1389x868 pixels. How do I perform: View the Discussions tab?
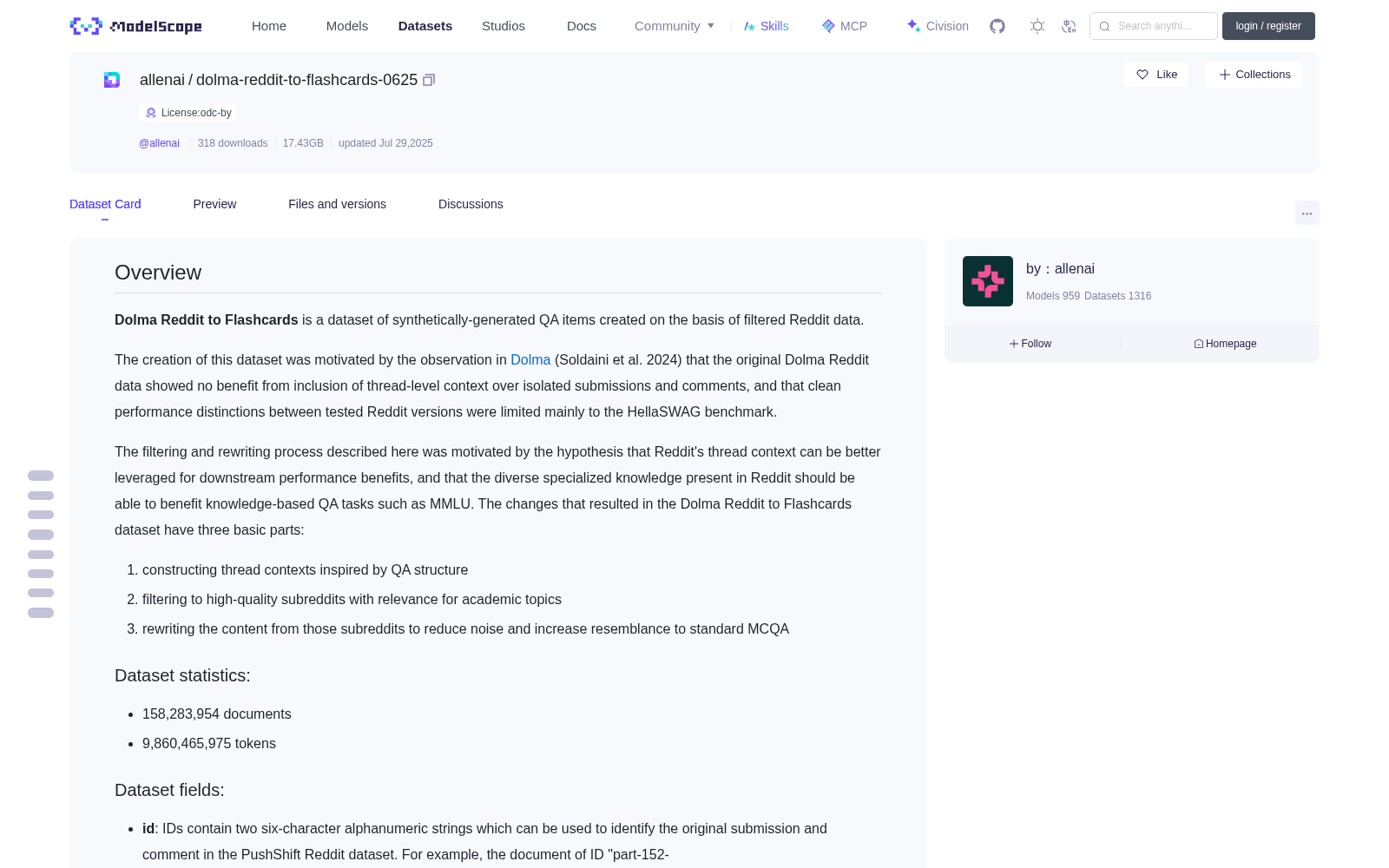(471, 204)
